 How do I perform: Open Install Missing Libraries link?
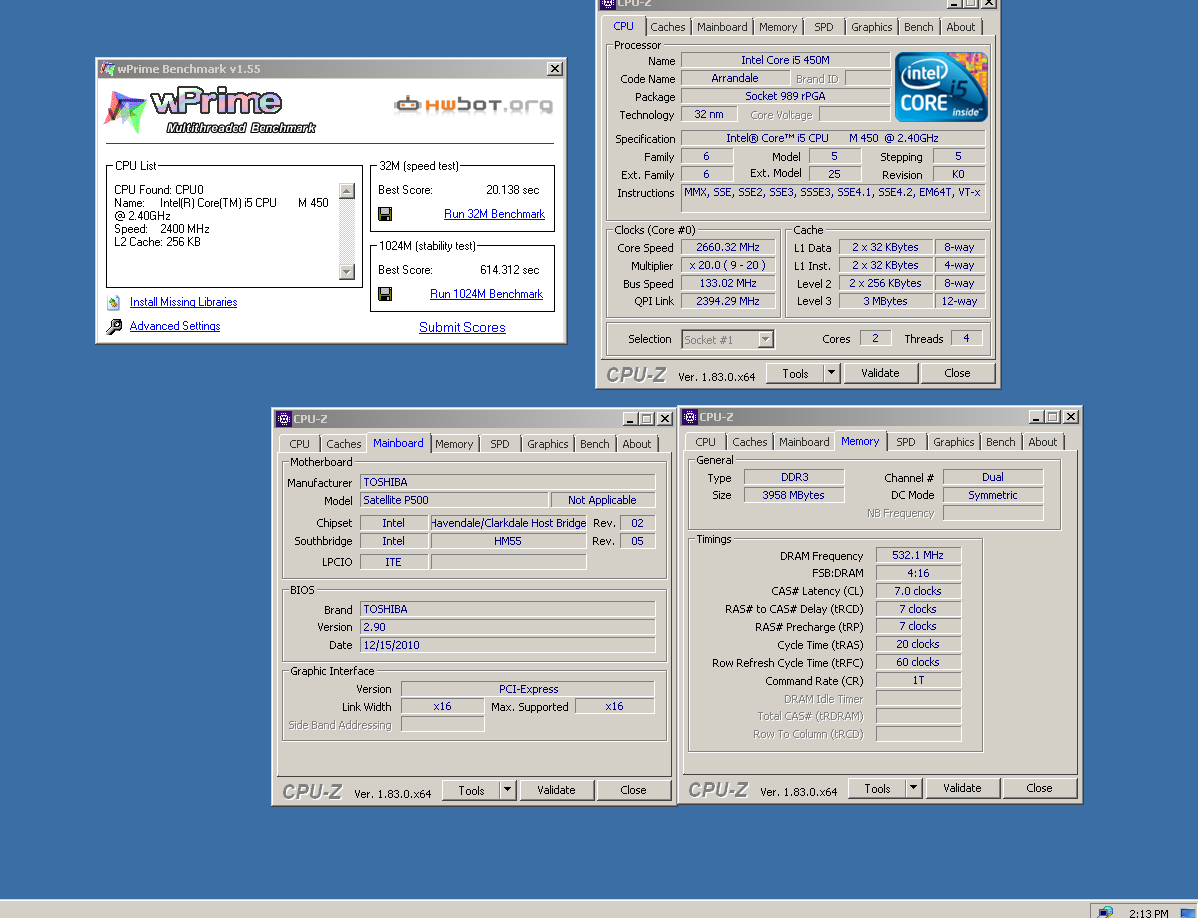pos(183,302)
